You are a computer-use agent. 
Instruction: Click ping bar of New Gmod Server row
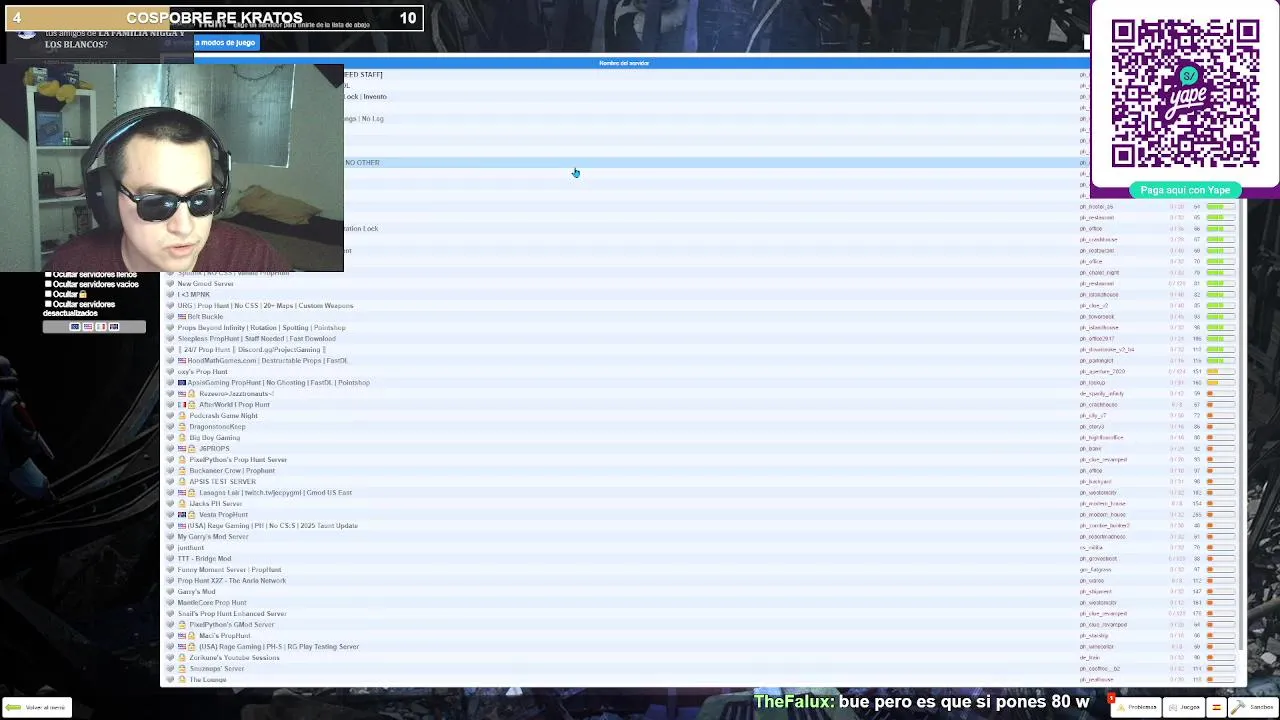point(1220,284)
